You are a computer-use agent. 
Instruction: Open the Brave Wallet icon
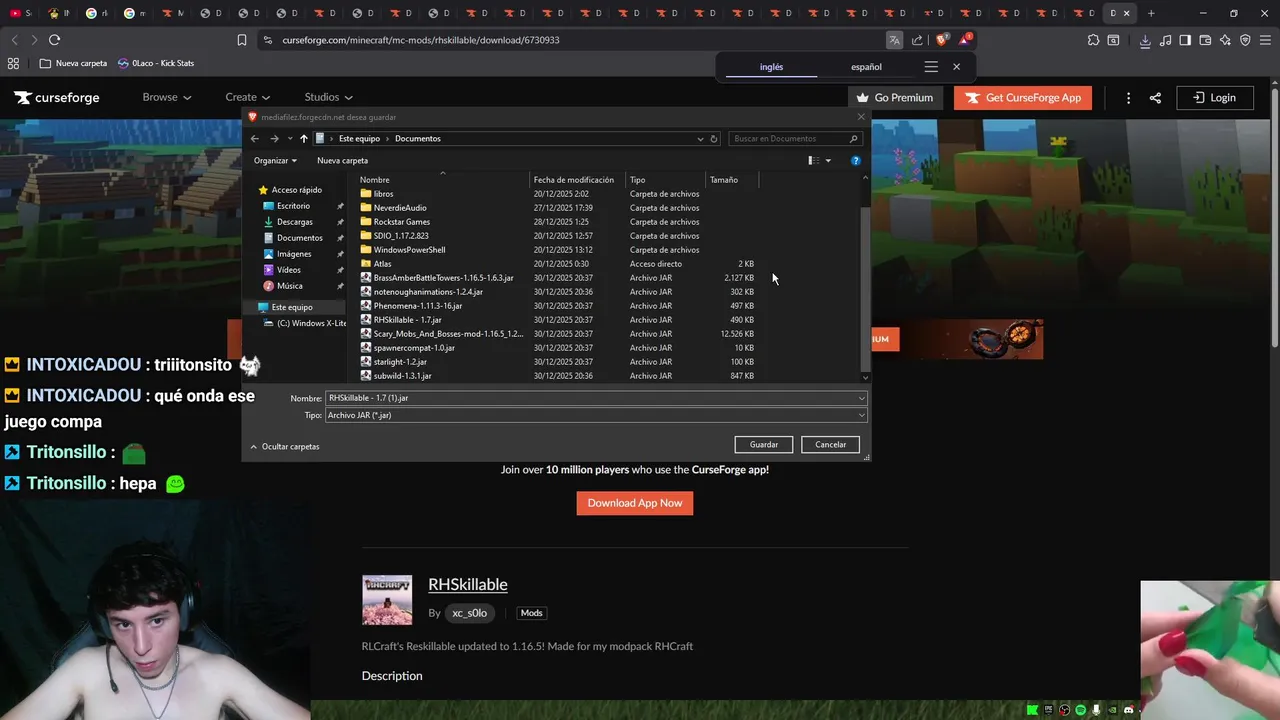click(x=1205, y=40)
